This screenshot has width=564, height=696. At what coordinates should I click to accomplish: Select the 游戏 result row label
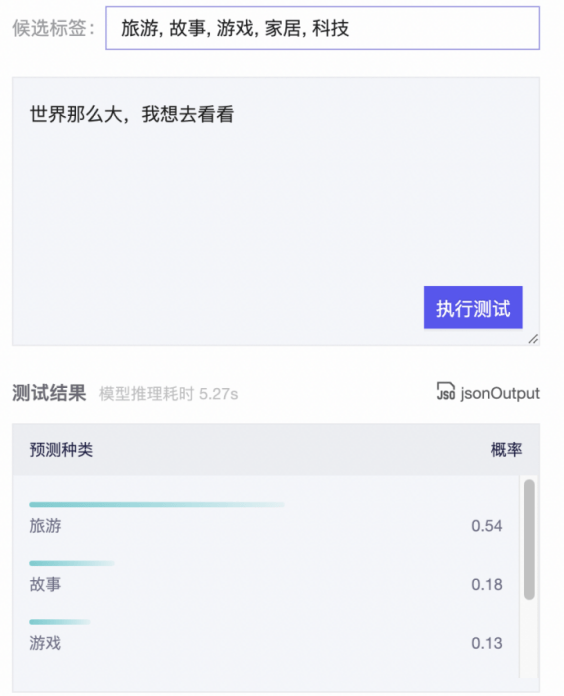[x=45, y=643]
